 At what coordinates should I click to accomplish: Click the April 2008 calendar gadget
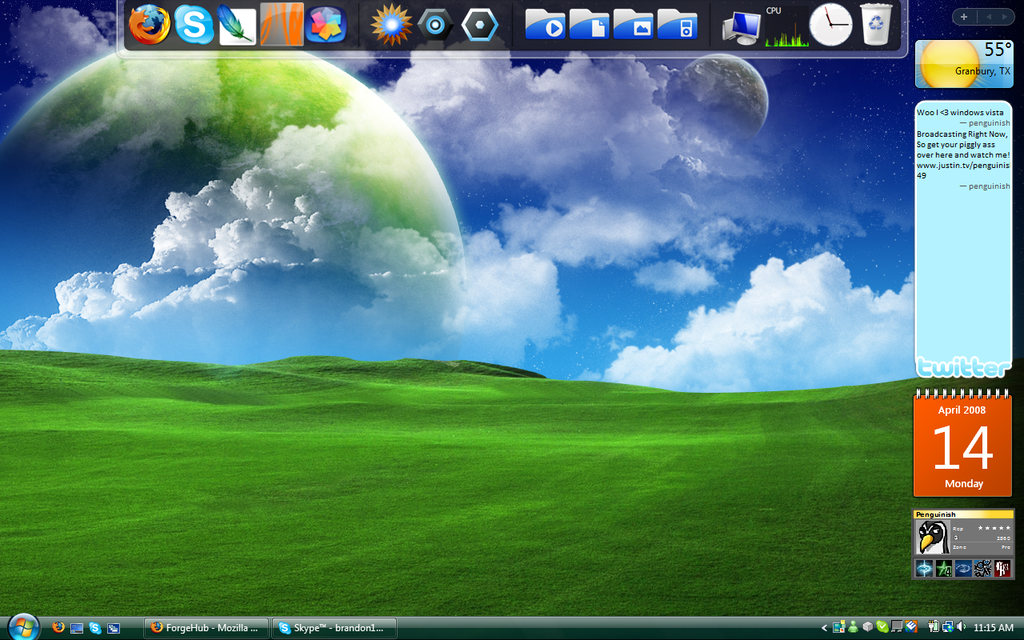click(963, 443)
